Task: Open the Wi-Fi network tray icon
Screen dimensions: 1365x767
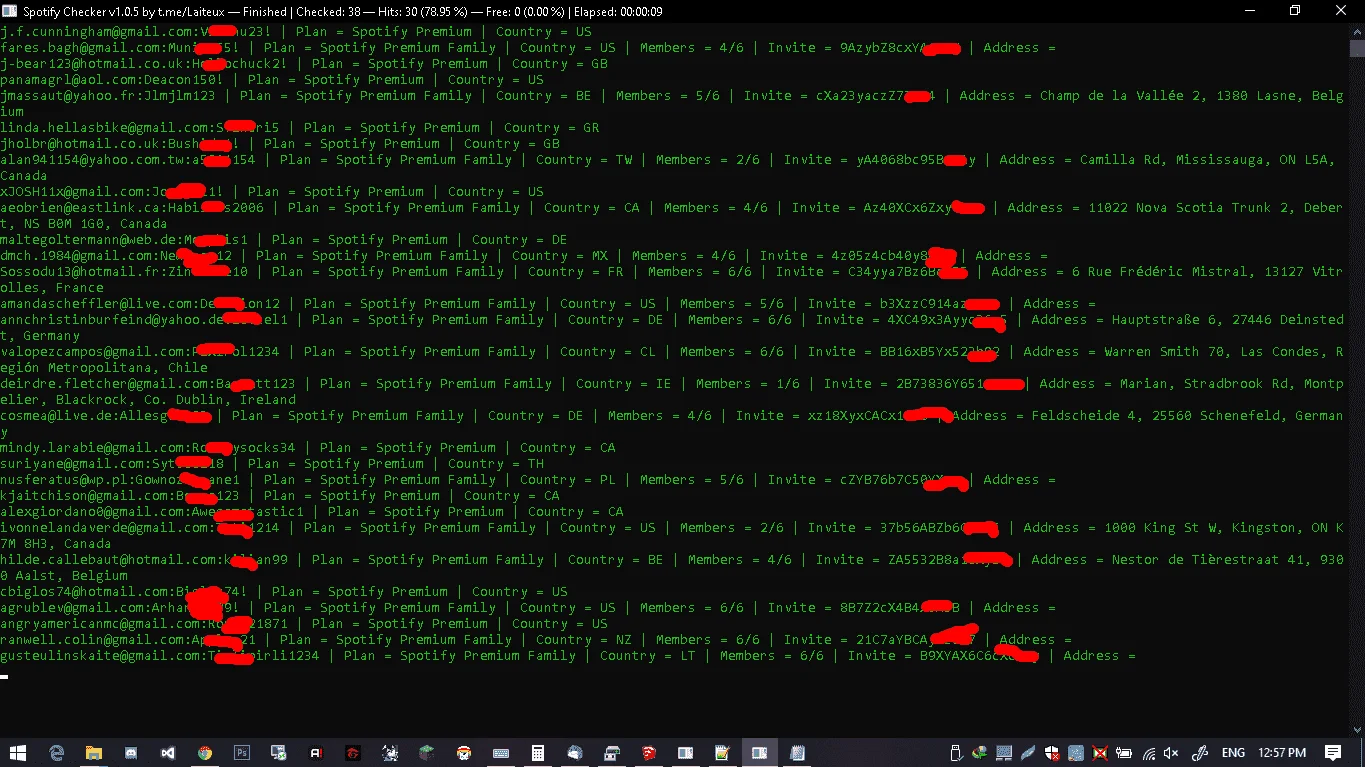Action: [1149, 753]
